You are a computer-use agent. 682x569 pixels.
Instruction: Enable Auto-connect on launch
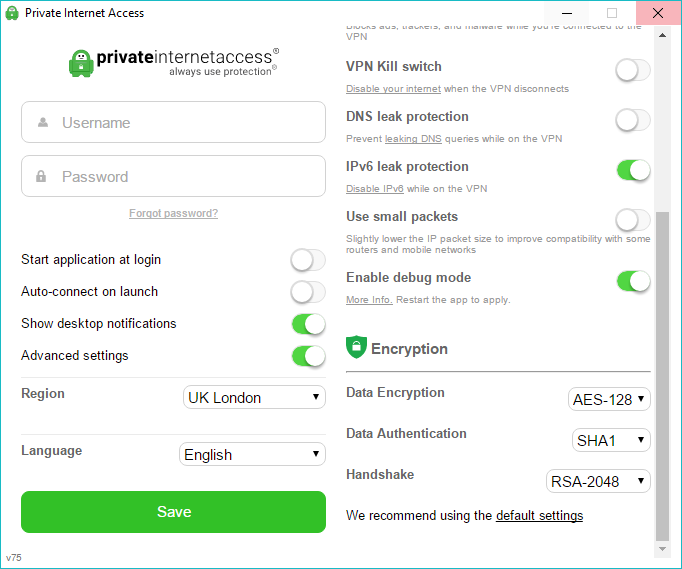308,292
